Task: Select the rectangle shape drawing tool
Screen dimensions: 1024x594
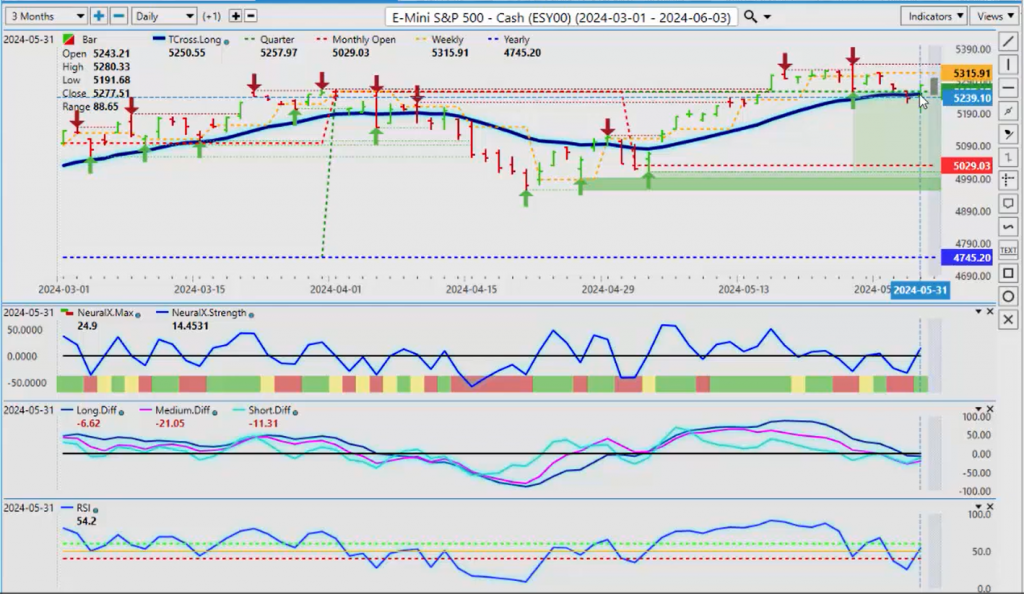Action: point(1008,274)
